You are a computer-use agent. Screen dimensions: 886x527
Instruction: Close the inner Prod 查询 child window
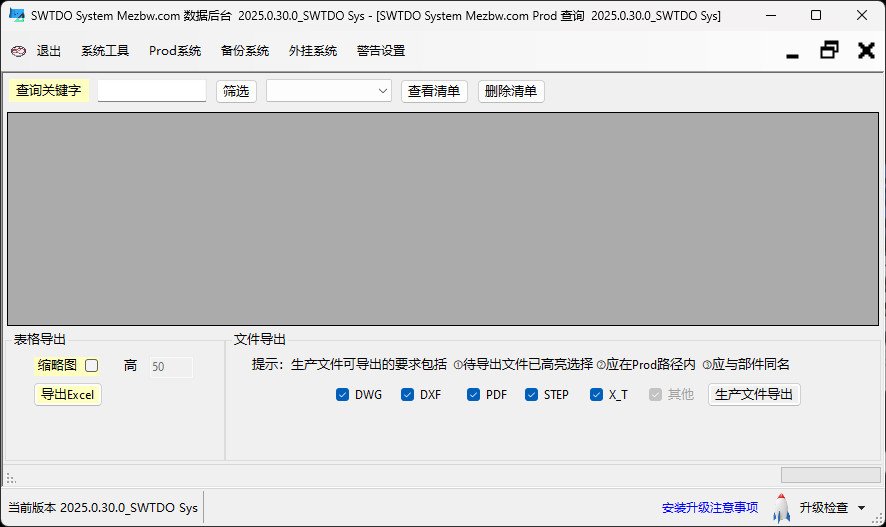(x=866, y=50)
